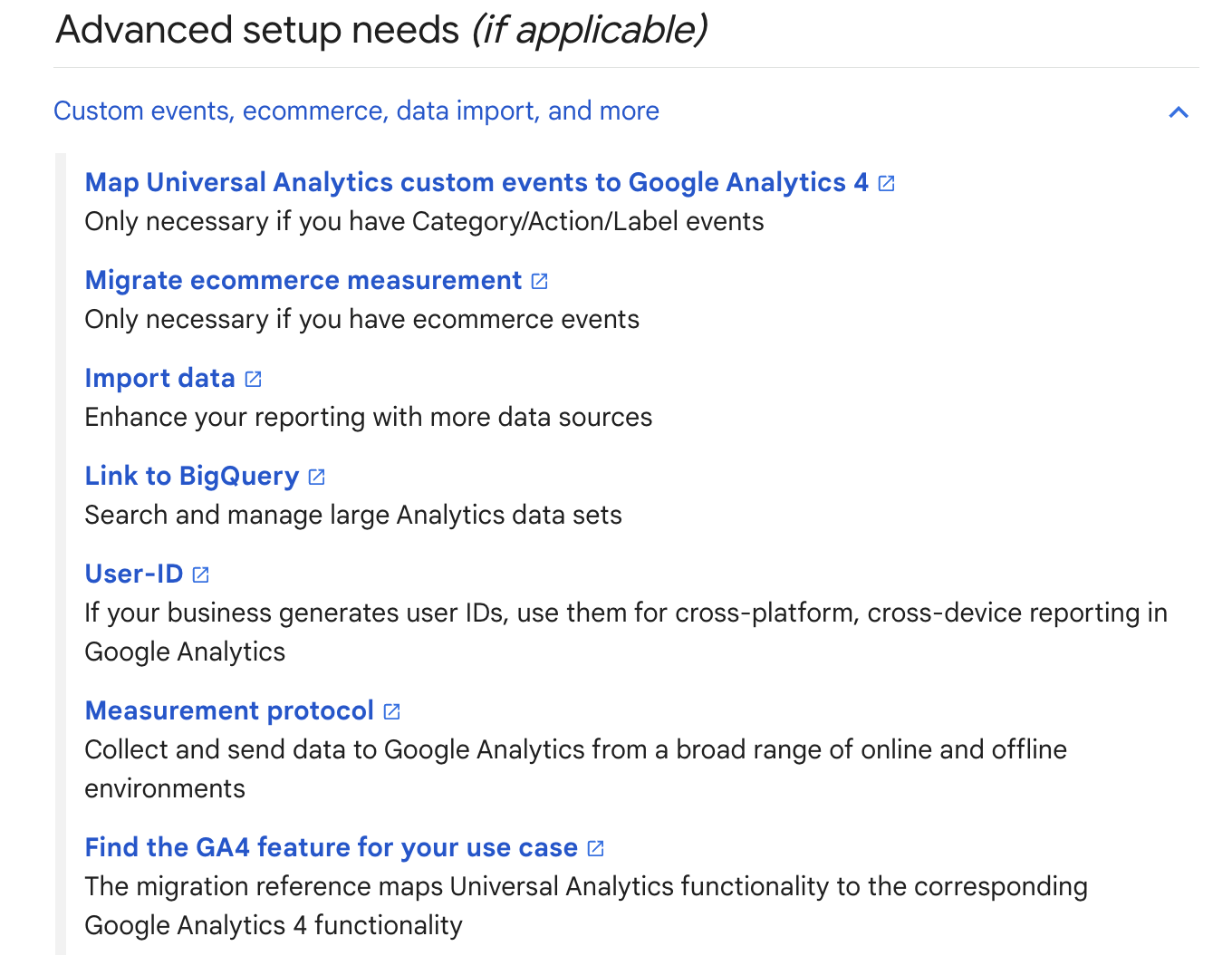Click external-link icon beside Map Universal Analytics

click(x=887, y=183)
